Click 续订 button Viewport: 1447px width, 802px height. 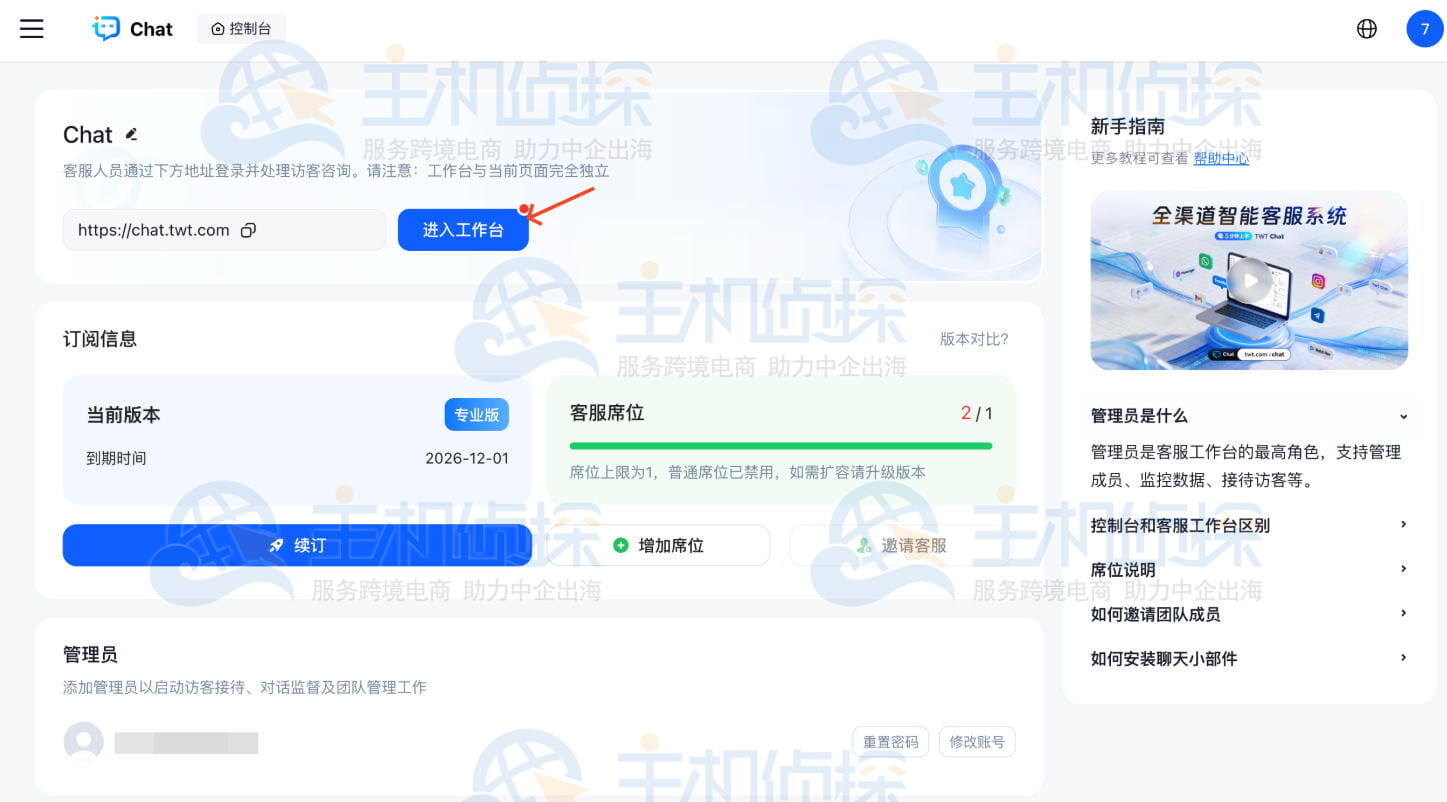tap(297, 545)
